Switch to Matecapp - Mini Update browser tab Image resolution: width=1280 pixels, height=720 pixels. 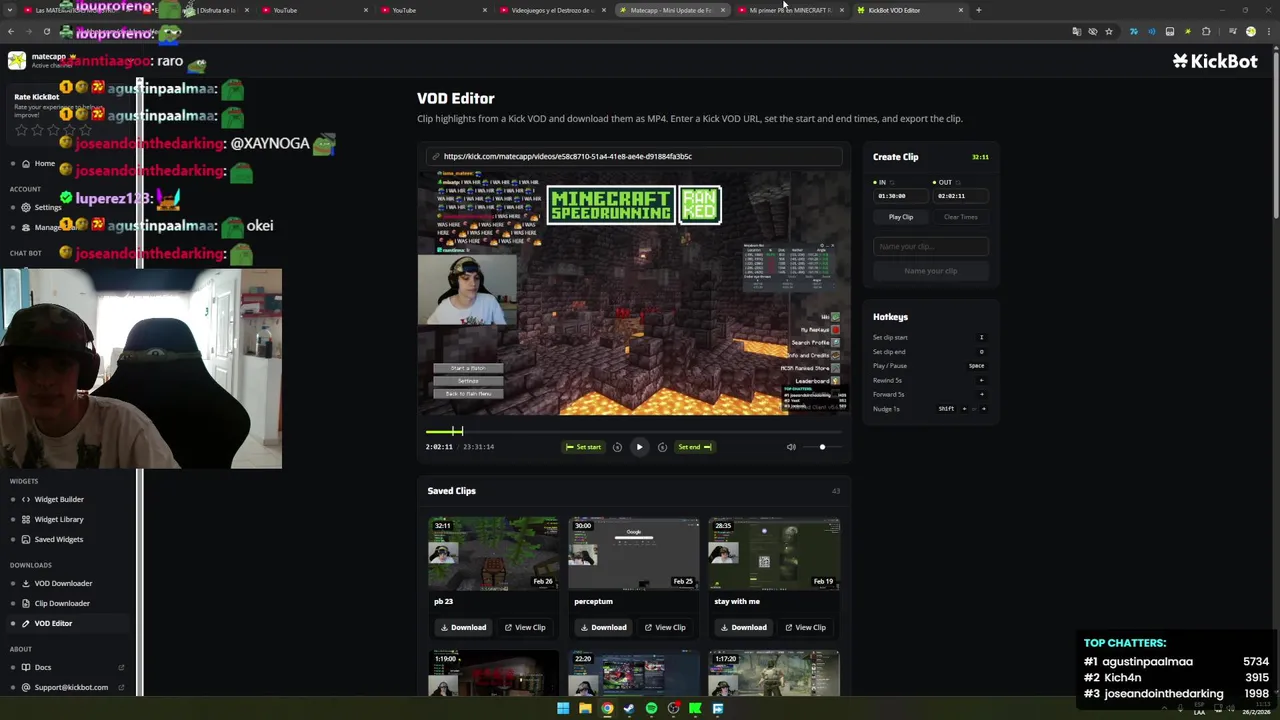(x=671, y=10)
